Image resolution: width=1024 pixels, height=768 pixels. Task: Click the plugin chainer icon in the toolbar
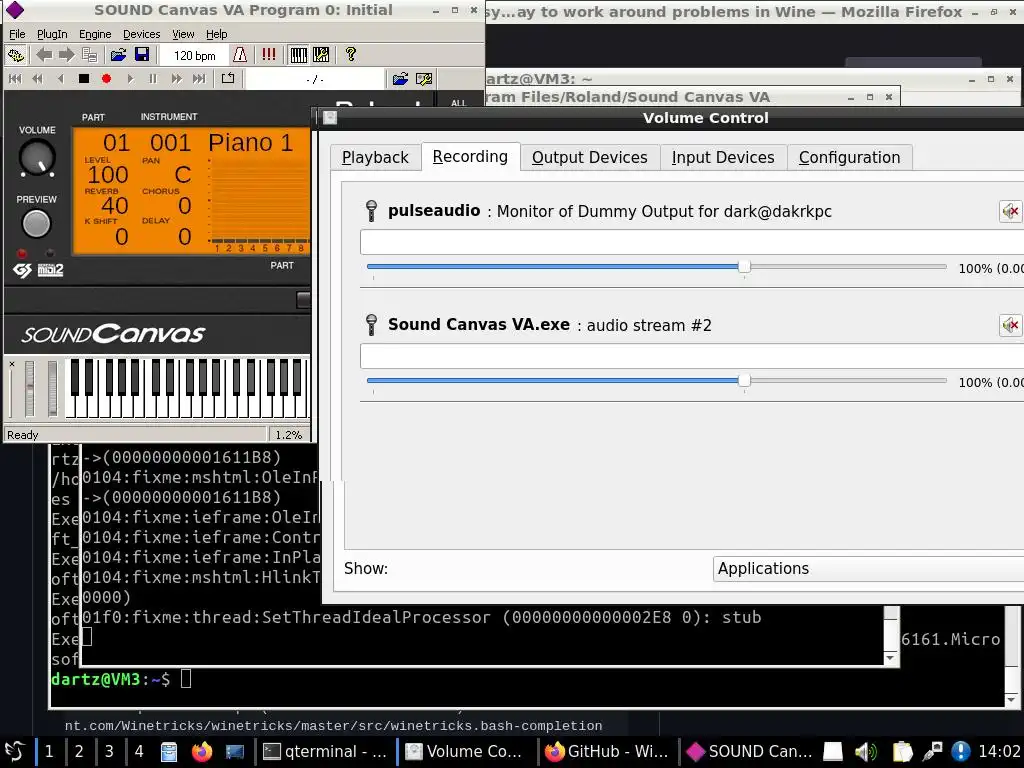16,55
